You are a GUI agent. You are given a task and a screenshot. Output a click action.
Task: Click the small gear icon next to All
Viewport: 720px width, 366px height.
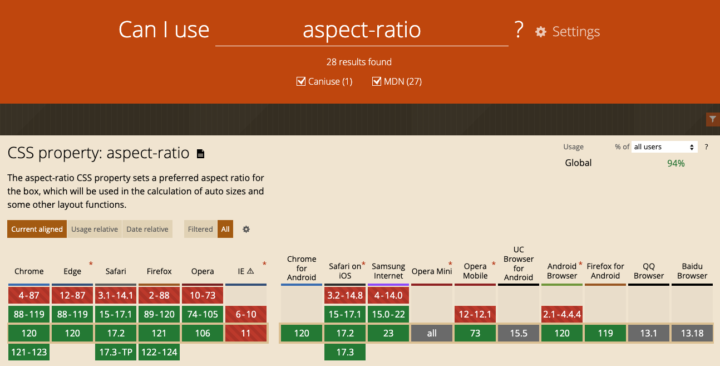(x=246, y=229)
